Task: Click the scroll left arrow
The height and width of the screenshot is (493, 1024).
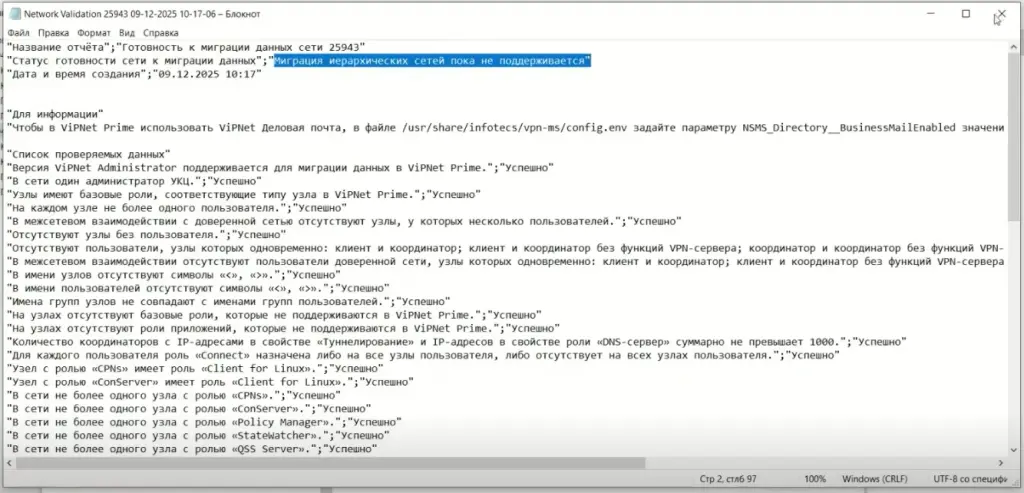Action: (11, 462)
